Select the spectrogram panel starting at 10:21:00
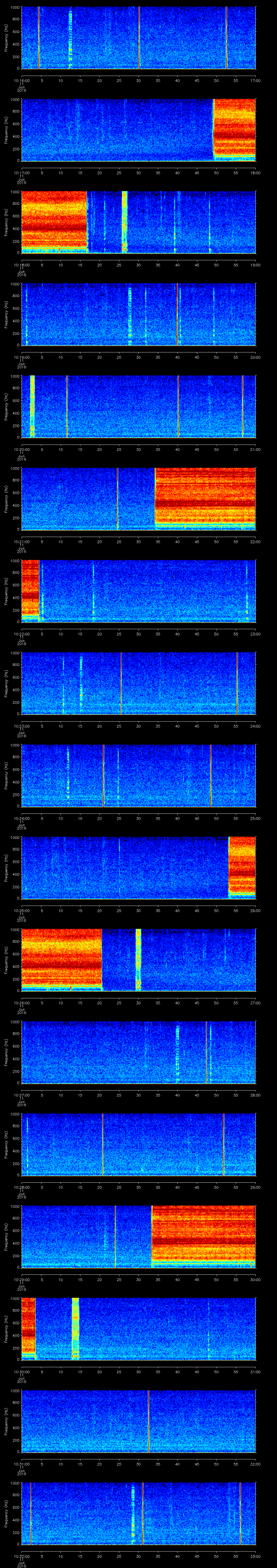The height and width of the screenshot is (1568, 277). (138, 499)
